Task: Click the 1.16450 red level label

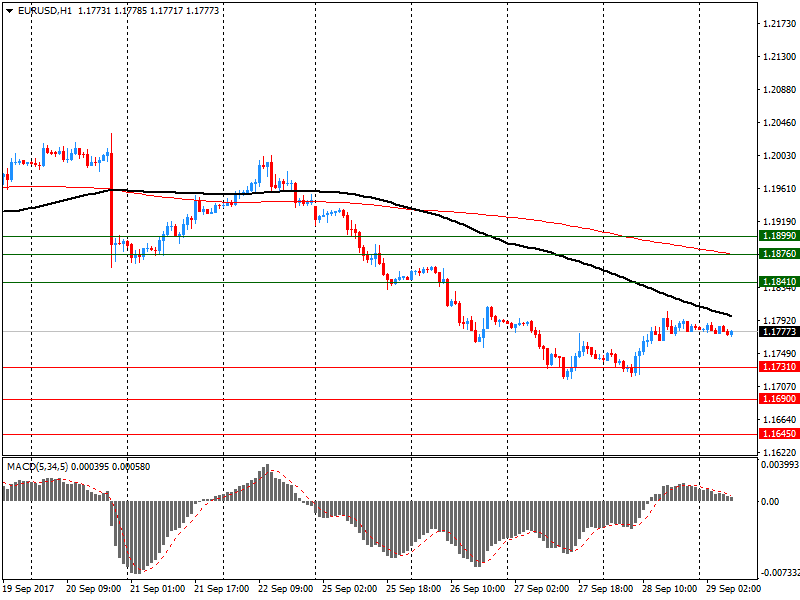Action: [779, 434]
